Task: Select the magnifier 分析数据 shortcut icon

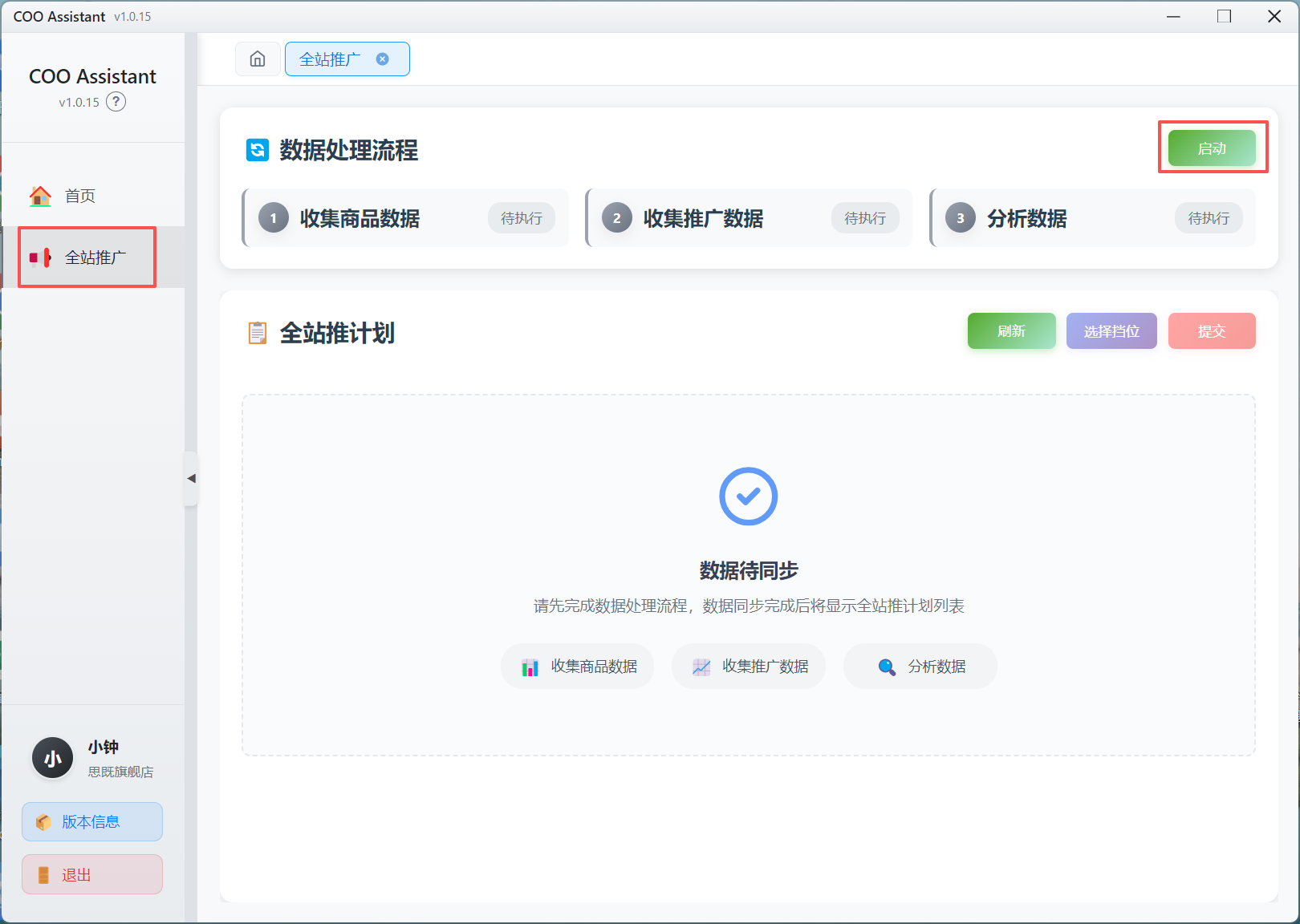Action: (887, 667)
